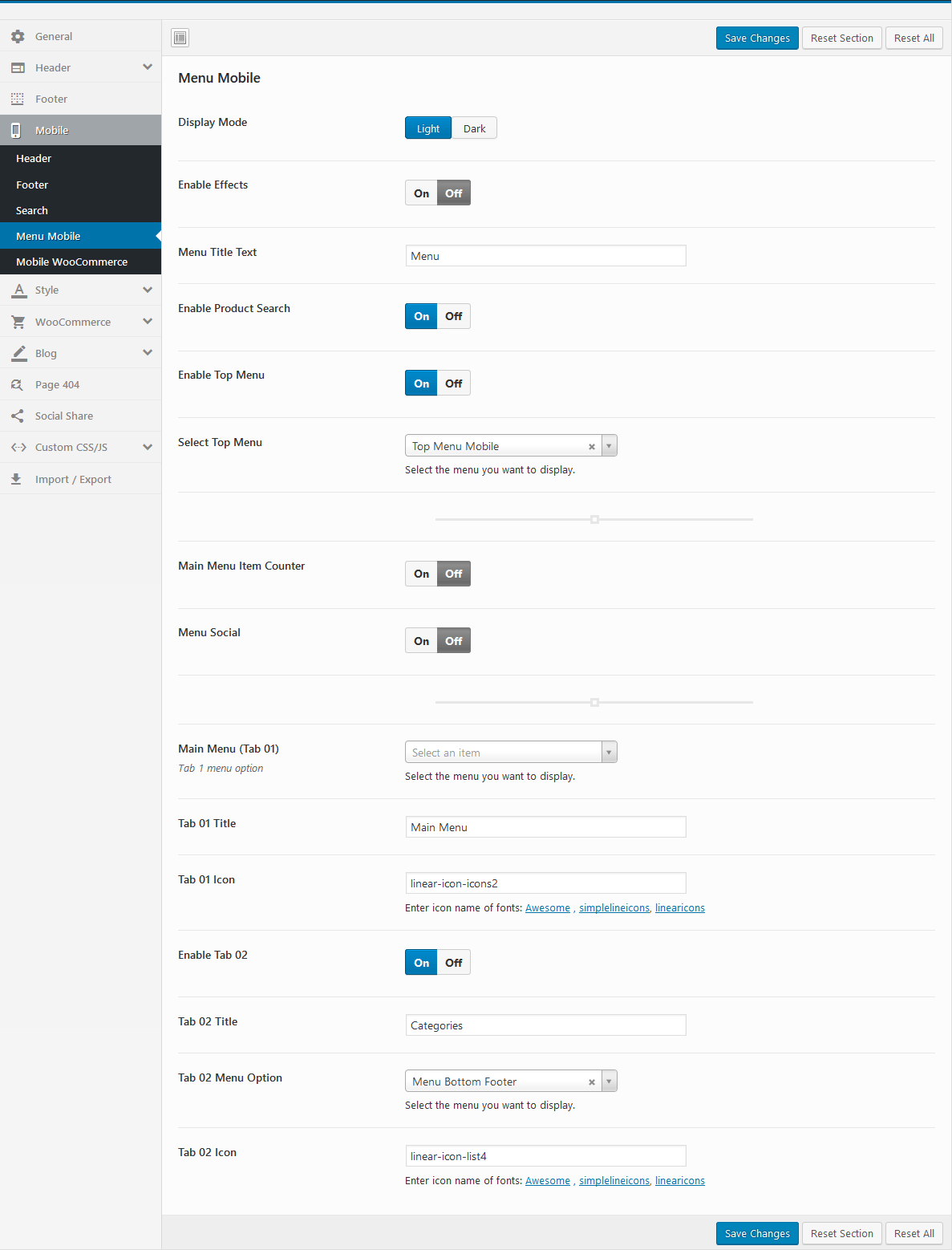Open linearicons link under Tab 01 Icon

tap(680, 908)
